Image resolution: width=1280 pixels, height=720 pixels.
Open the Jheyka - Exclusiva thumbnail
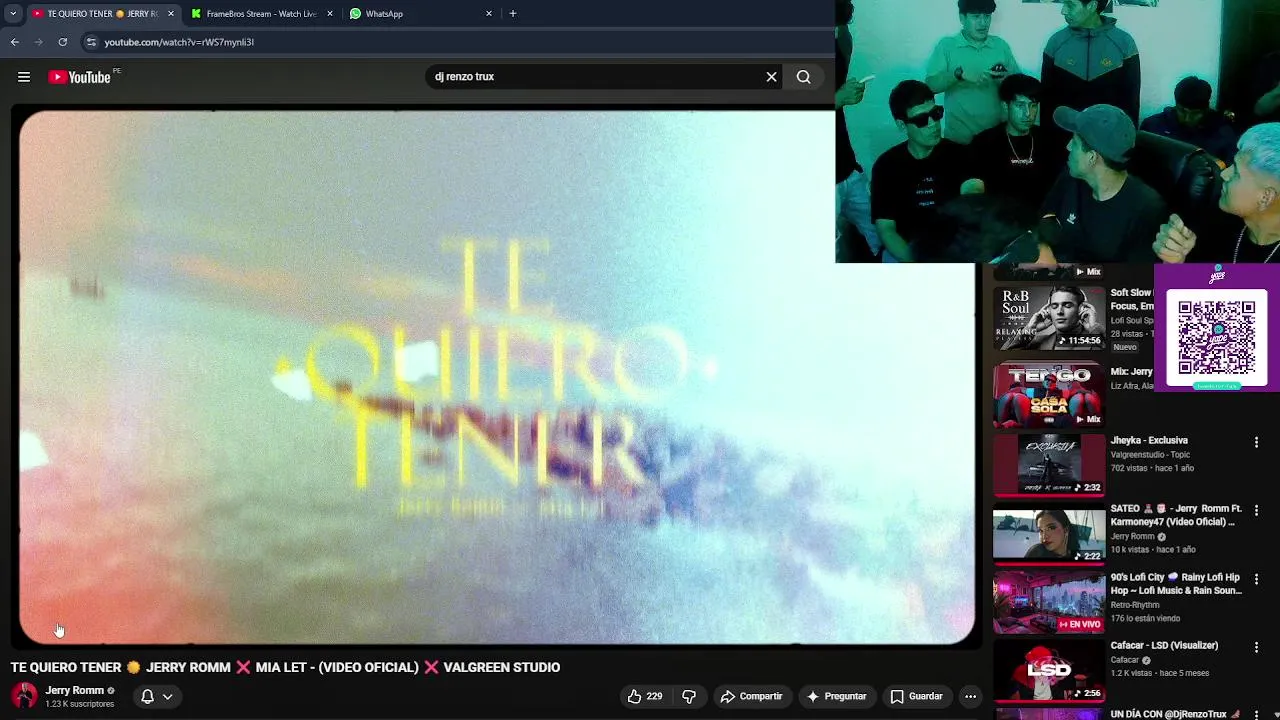(1048, 465)
